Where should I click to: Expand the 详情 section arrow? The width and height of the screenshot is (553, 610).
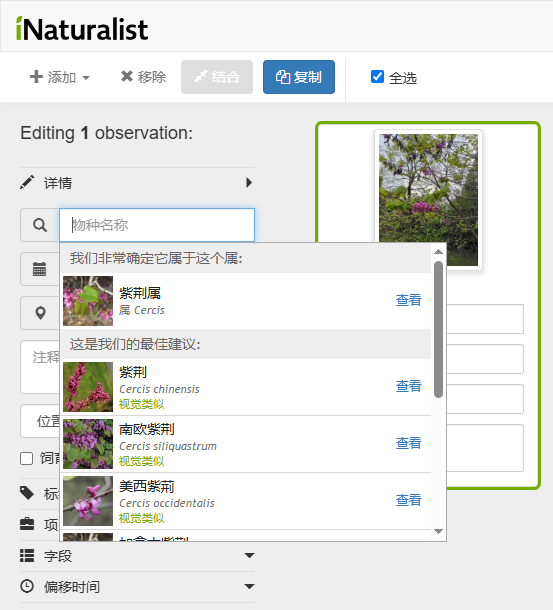point(249,182)
